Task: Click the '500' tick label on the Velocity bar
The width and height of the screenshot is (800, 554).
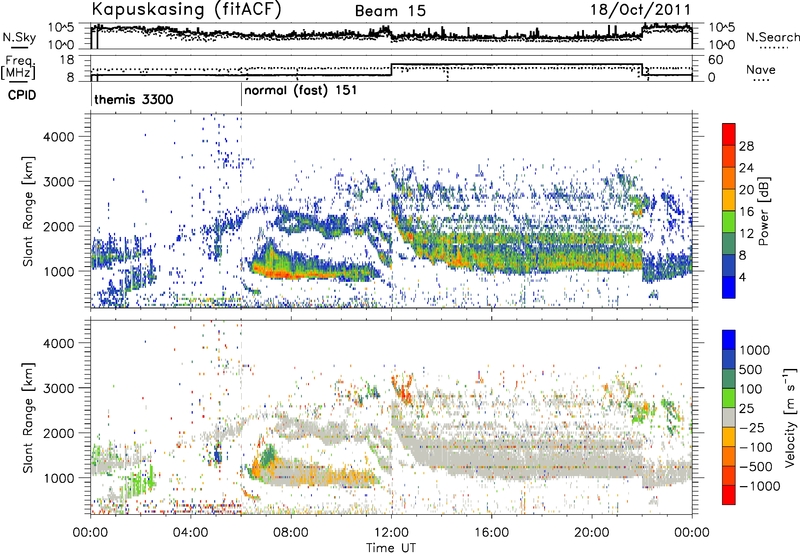Action: tap(751, 369)
